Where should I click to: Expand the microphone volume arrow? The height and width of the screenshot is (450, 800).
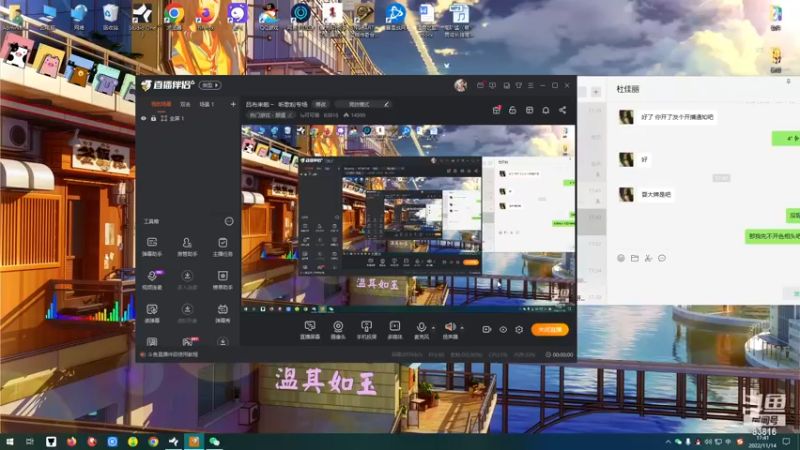[x=433, y=328]
